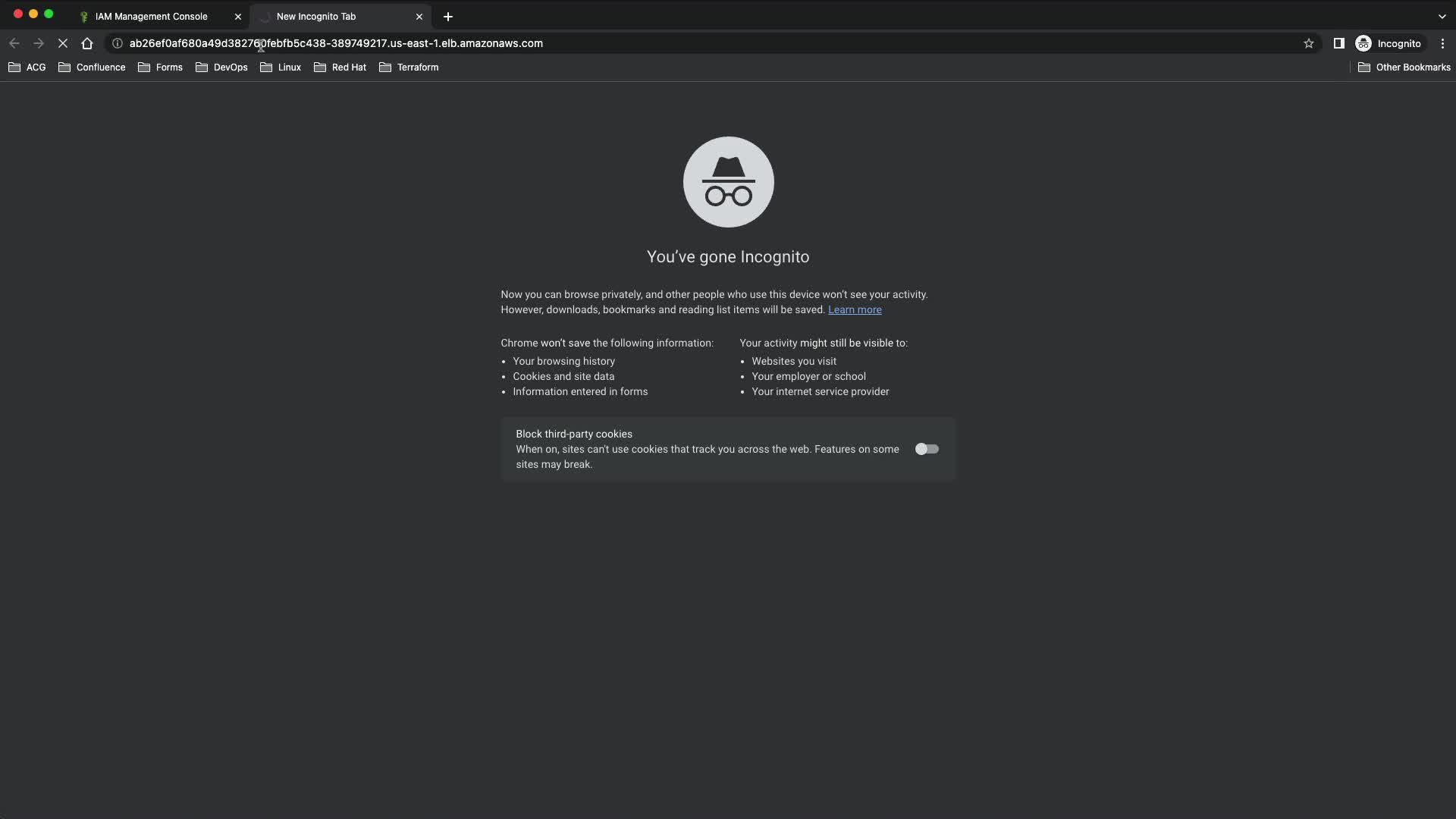The height and width of the screenshot is (819, 1456).
Task: Click the Incognito profile indicator
Action: [1389, 43]
